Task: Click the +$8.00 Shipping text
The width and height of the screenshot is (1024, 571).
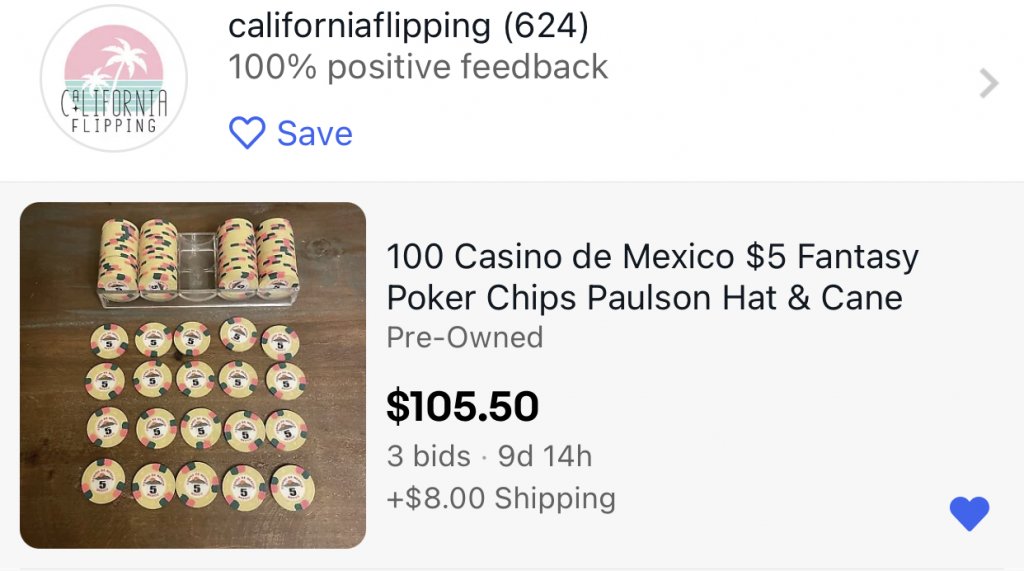Action: click(x=501, y=498)
